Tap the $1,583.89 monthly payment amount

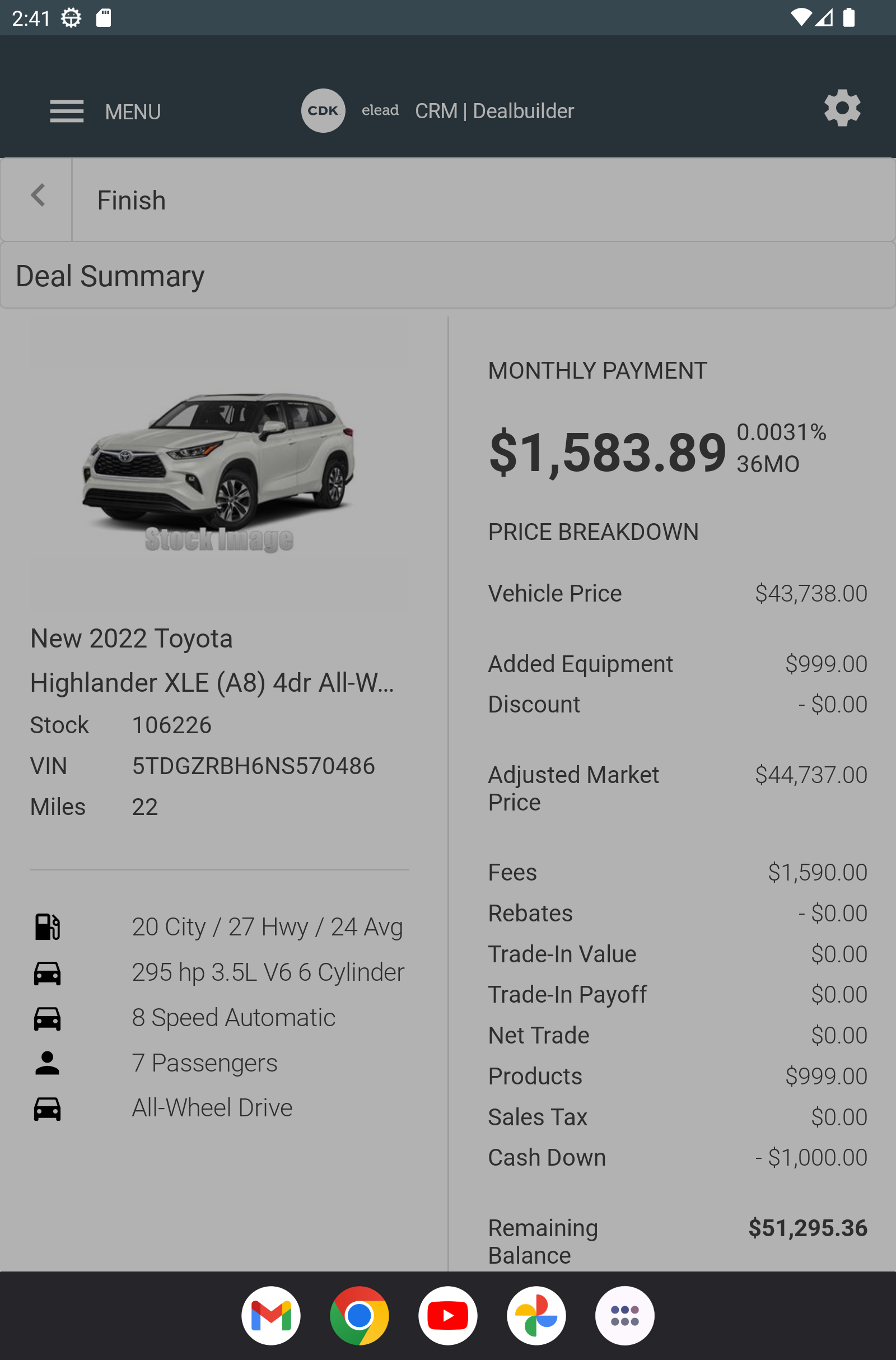pyautogui.click(x=608, y=453)
